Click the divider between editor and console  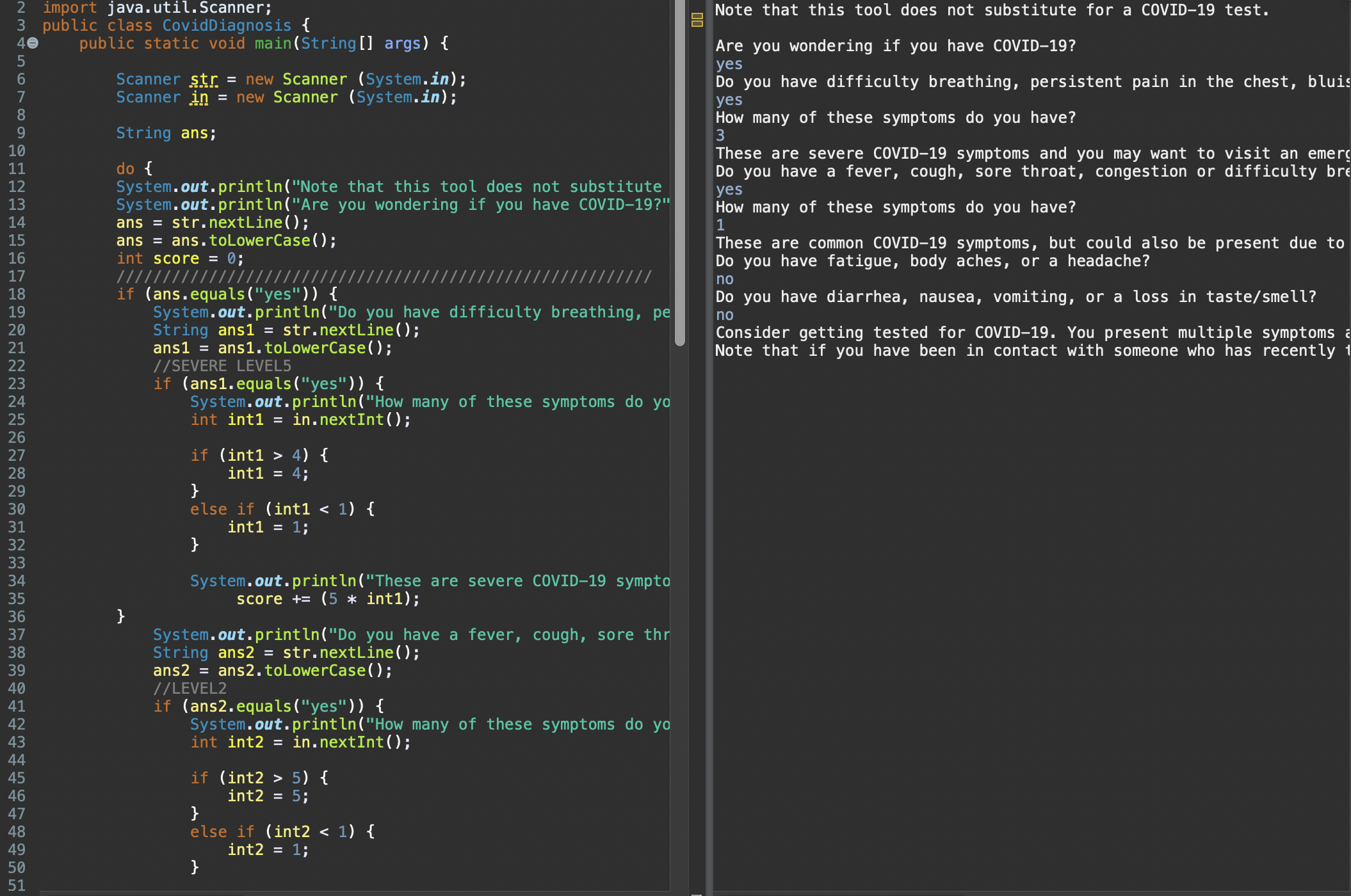coord(709,448)
